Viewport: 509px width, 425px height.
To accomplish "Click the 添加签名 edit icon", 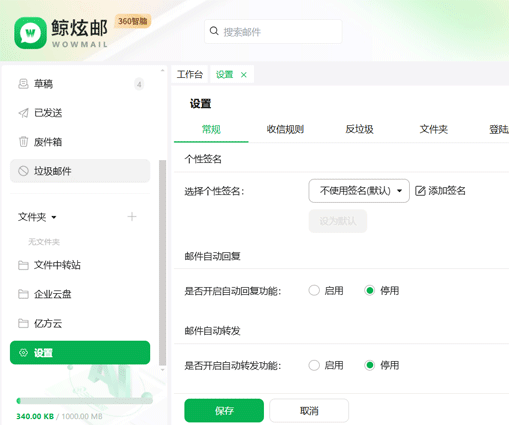I will click(420, 191).
